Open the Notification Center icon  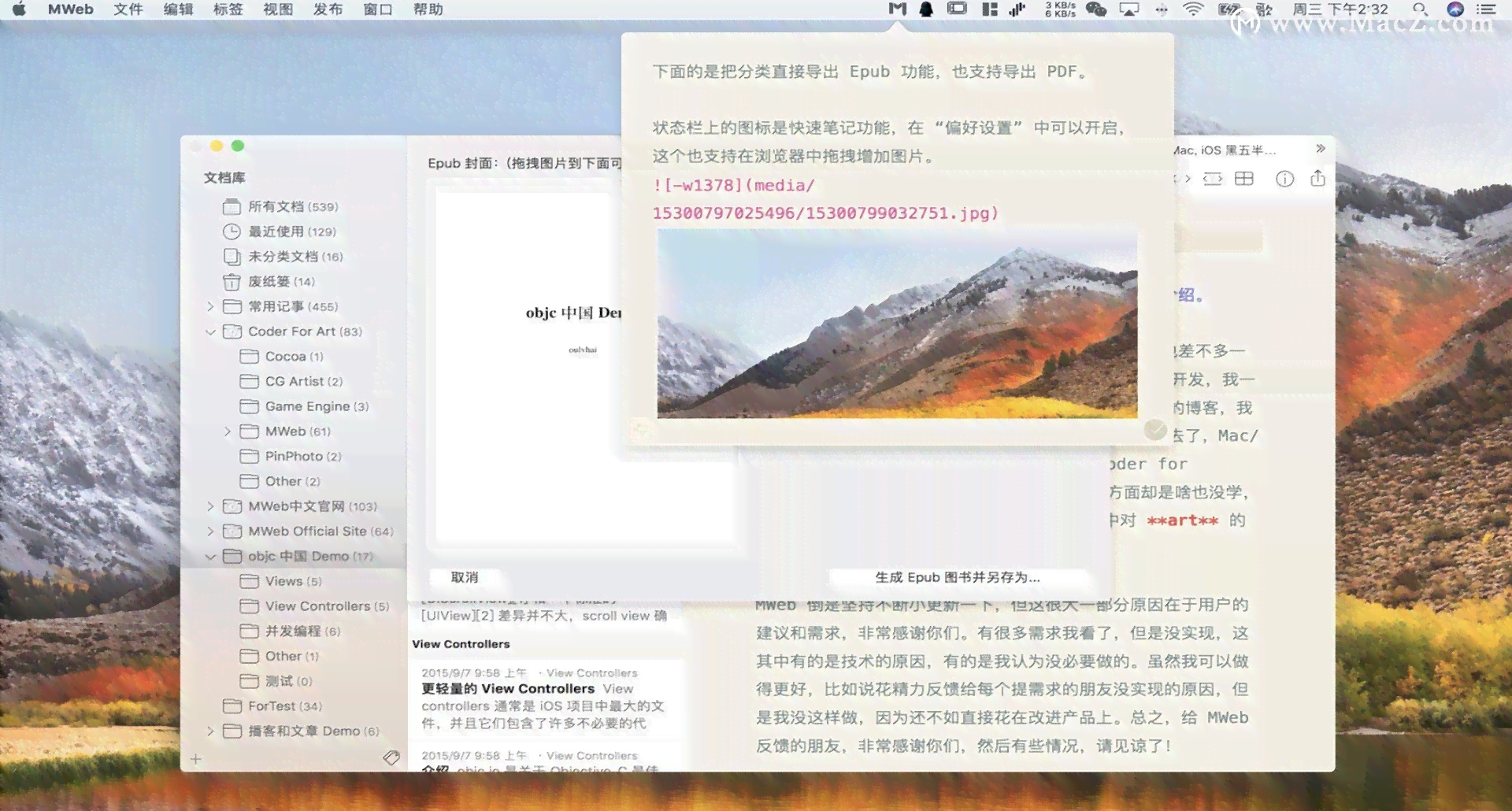[x=1486, y=9]
